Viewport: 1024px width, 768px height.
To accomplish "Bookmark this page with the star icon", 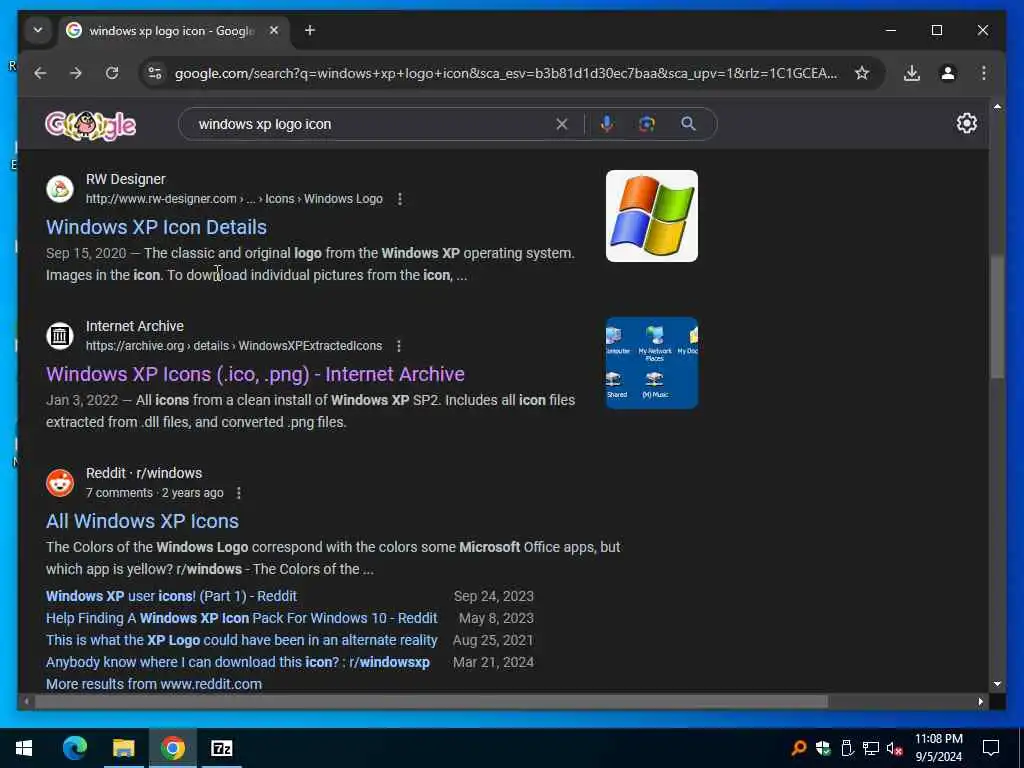I will pyautogui.click(x=862, y=73).
